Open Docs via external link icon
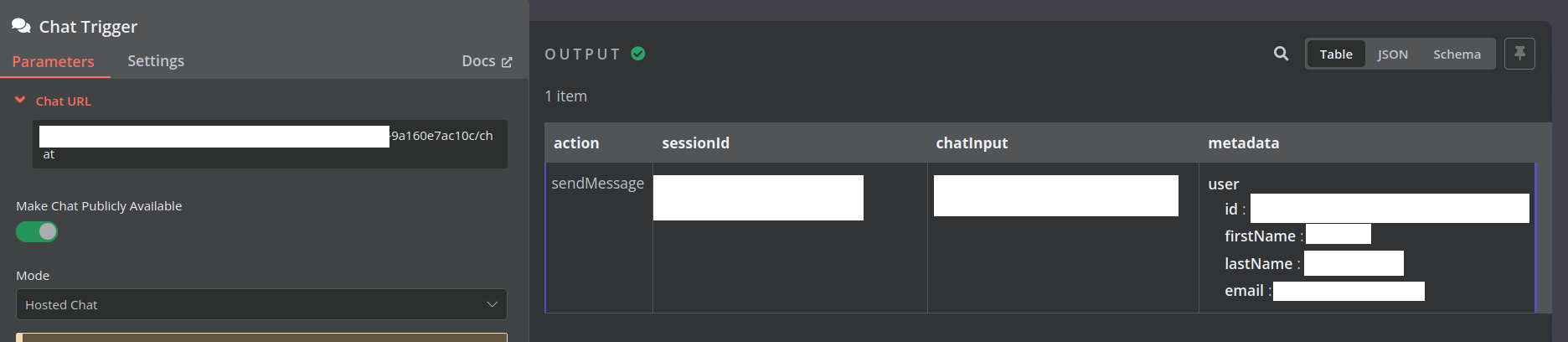This screenshot has width=1568, height=342. point(507,62)
